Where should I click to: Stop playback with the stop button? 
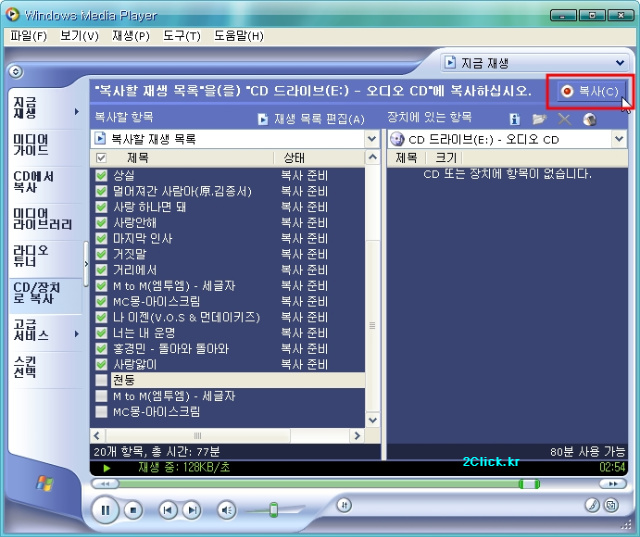(x=133, y=510)
